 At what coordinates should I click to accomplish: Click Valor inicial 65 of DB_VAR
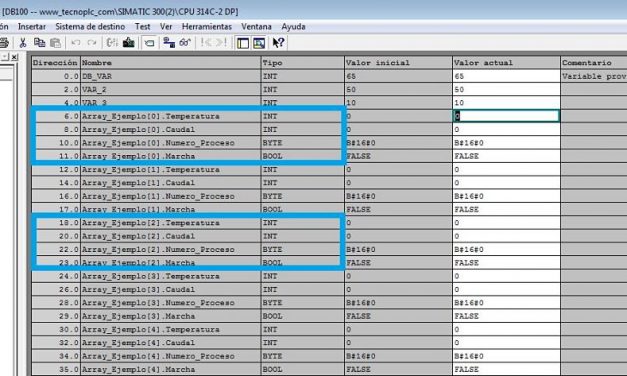398,76
